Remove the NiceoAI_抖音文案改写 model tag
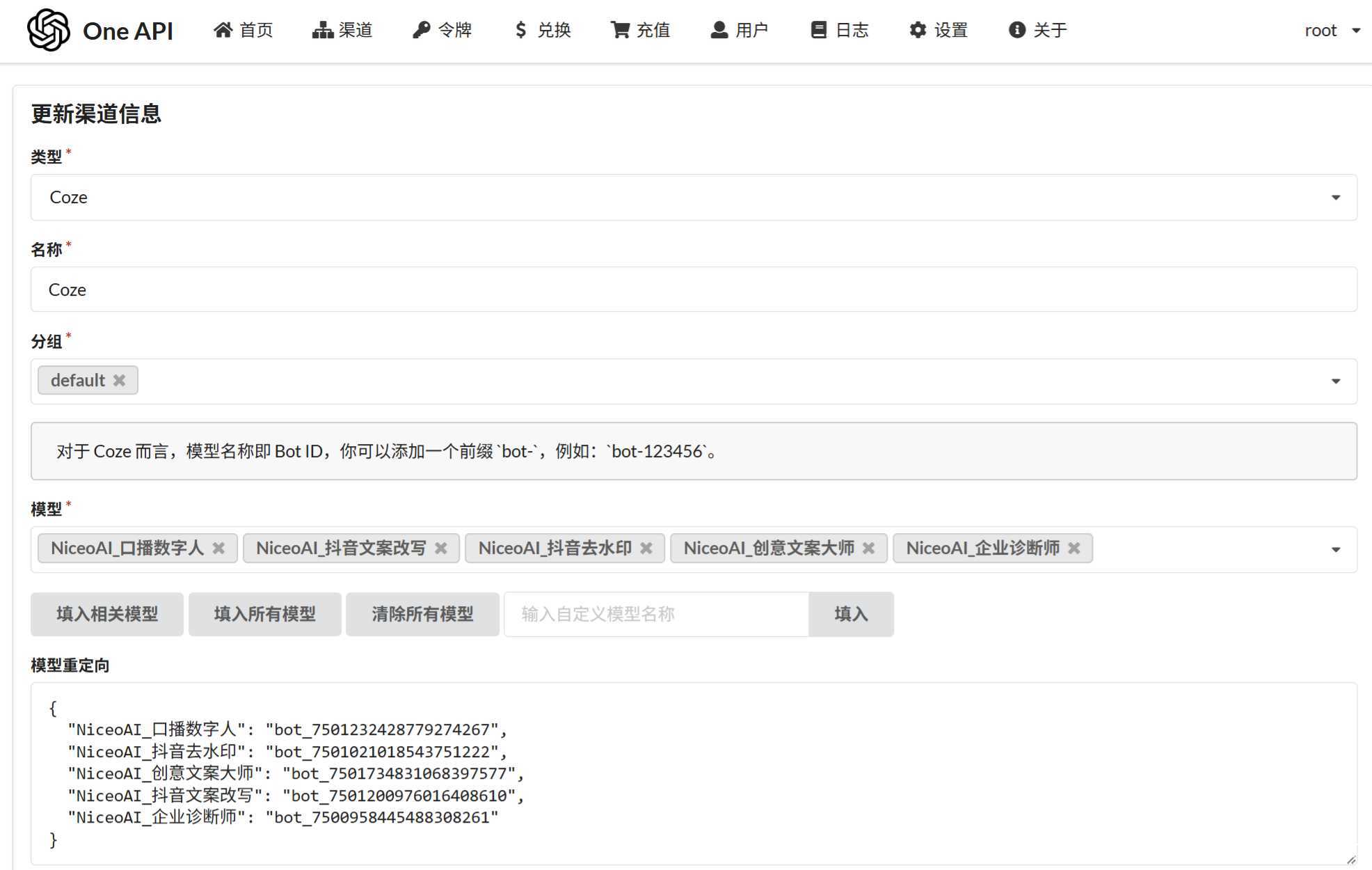 pos(441,548)
